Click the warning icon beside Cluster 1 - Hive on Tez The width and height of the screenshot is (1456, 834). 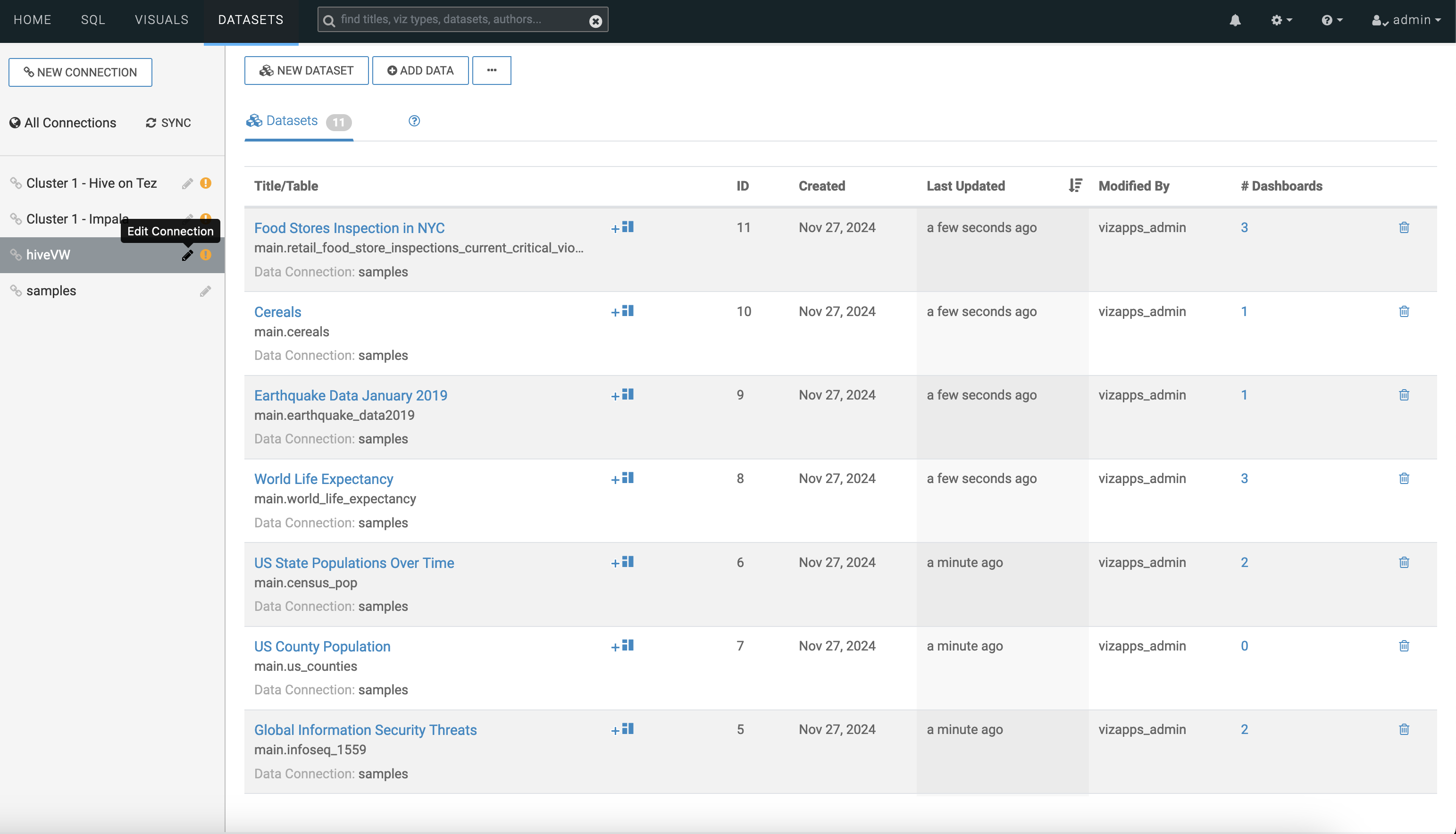coord(206,183)
